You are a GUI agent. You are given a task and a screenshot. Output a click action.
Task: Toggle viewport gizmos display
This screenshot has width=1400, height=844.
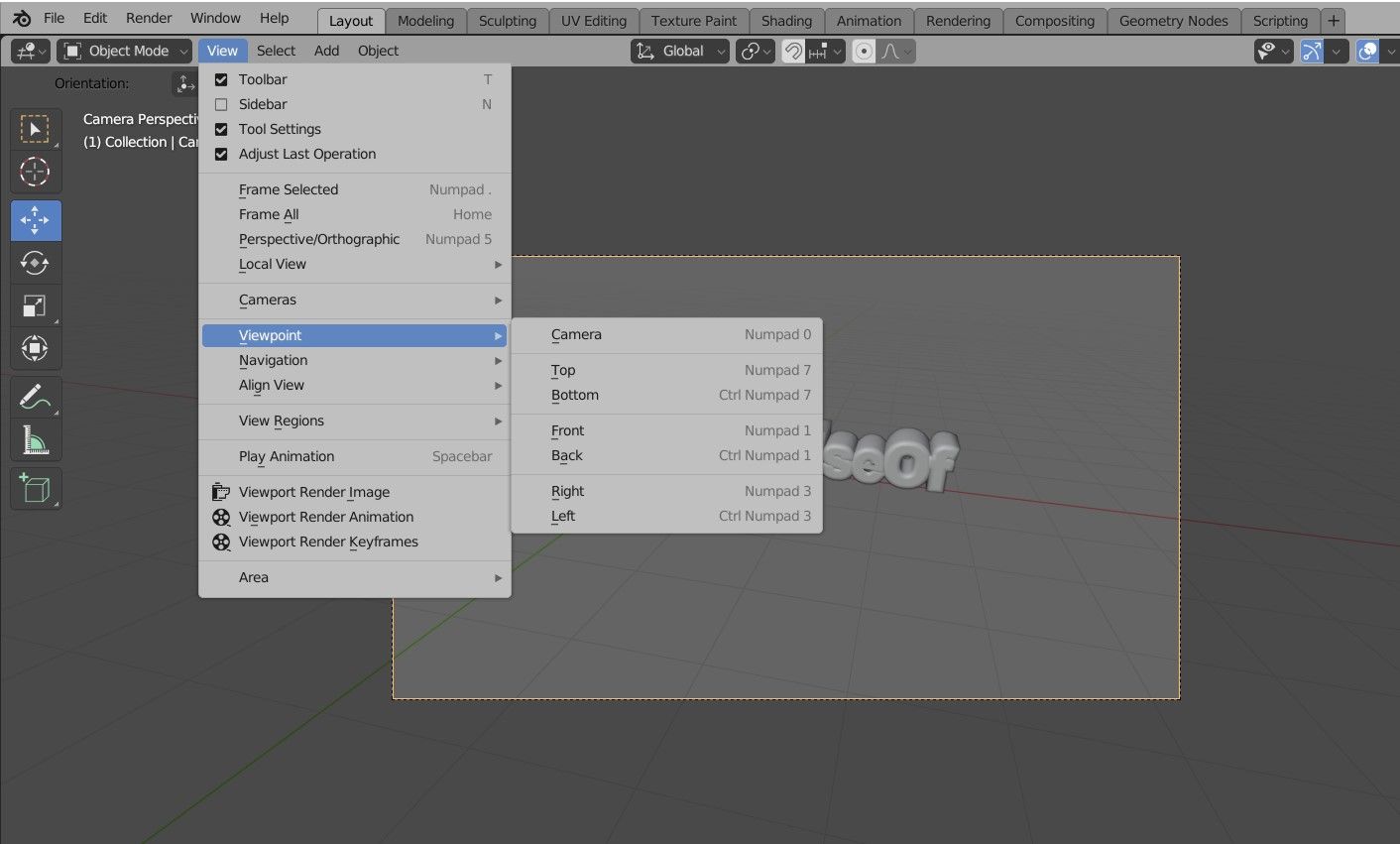(x=1312, y=52)
